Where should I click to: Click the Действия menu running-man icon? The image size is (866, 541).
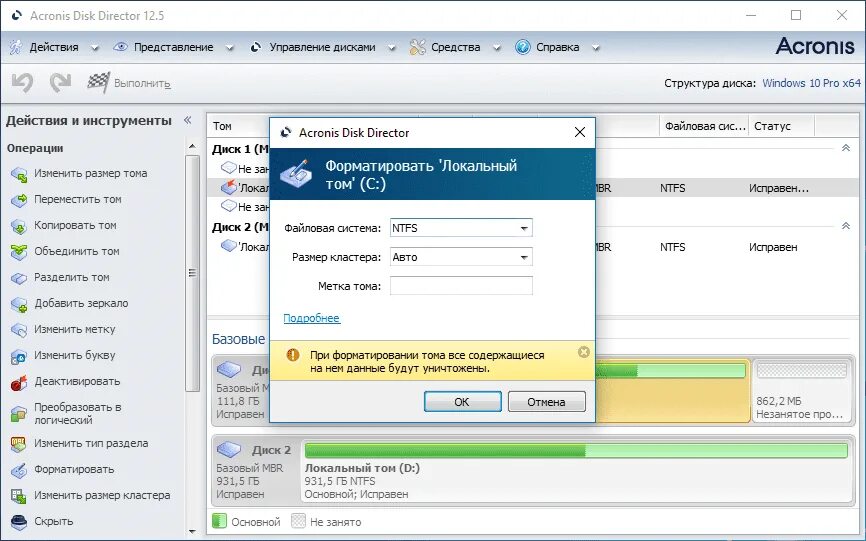point(16,47)
